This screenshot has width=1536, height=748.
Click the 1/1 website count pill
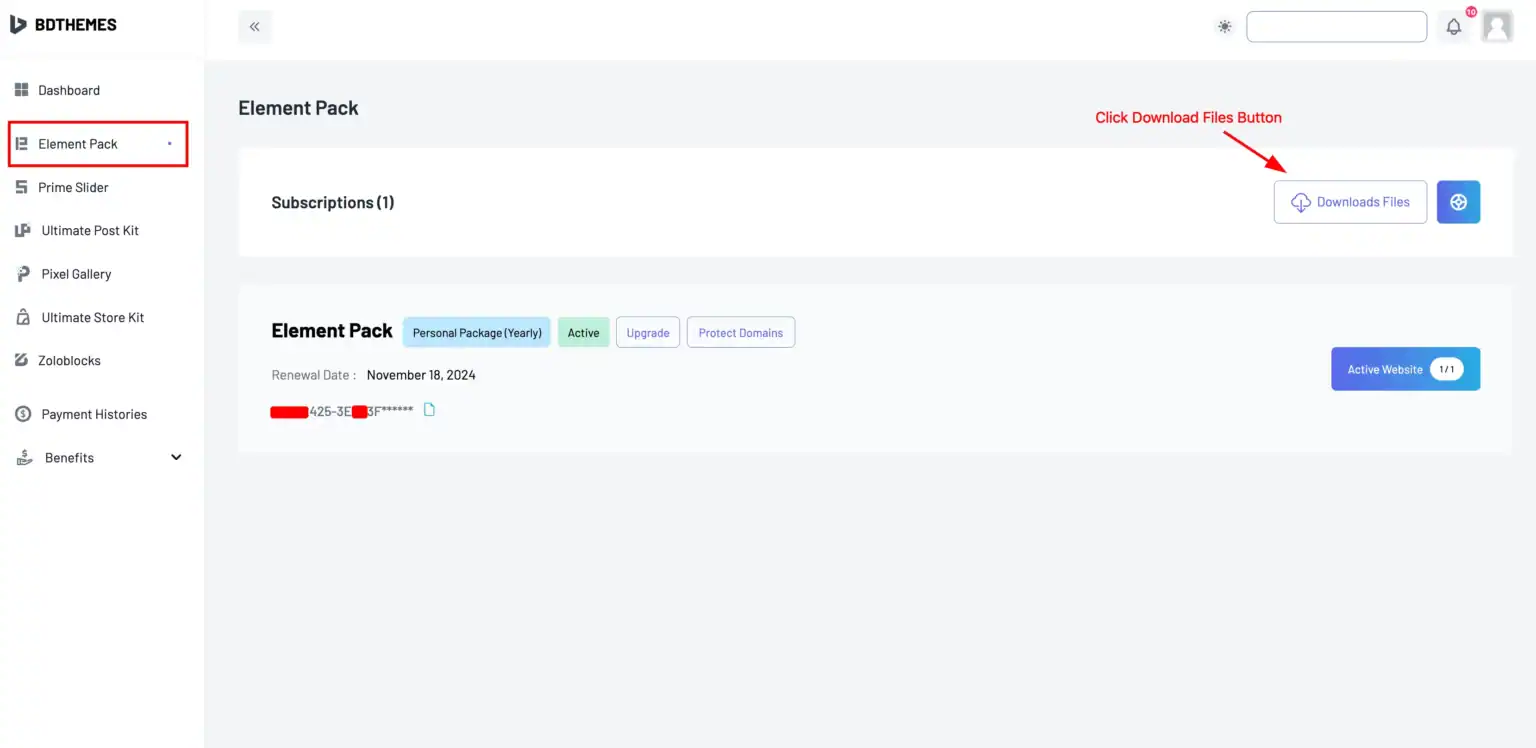coord(1446,369)
